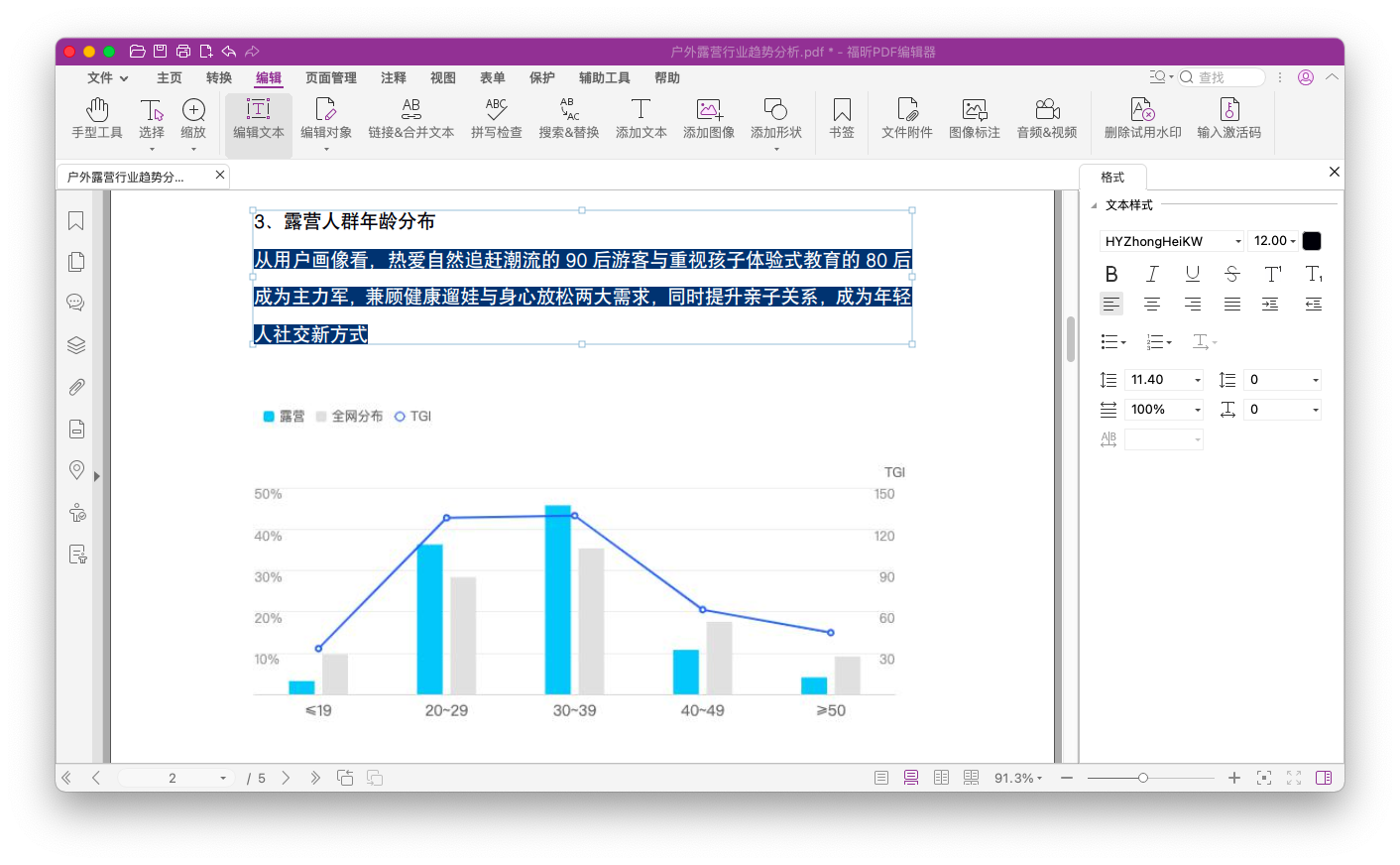Open the comments panel in left sidebar
Viewport: 1400px width, 865px height.
pos(76,303)
